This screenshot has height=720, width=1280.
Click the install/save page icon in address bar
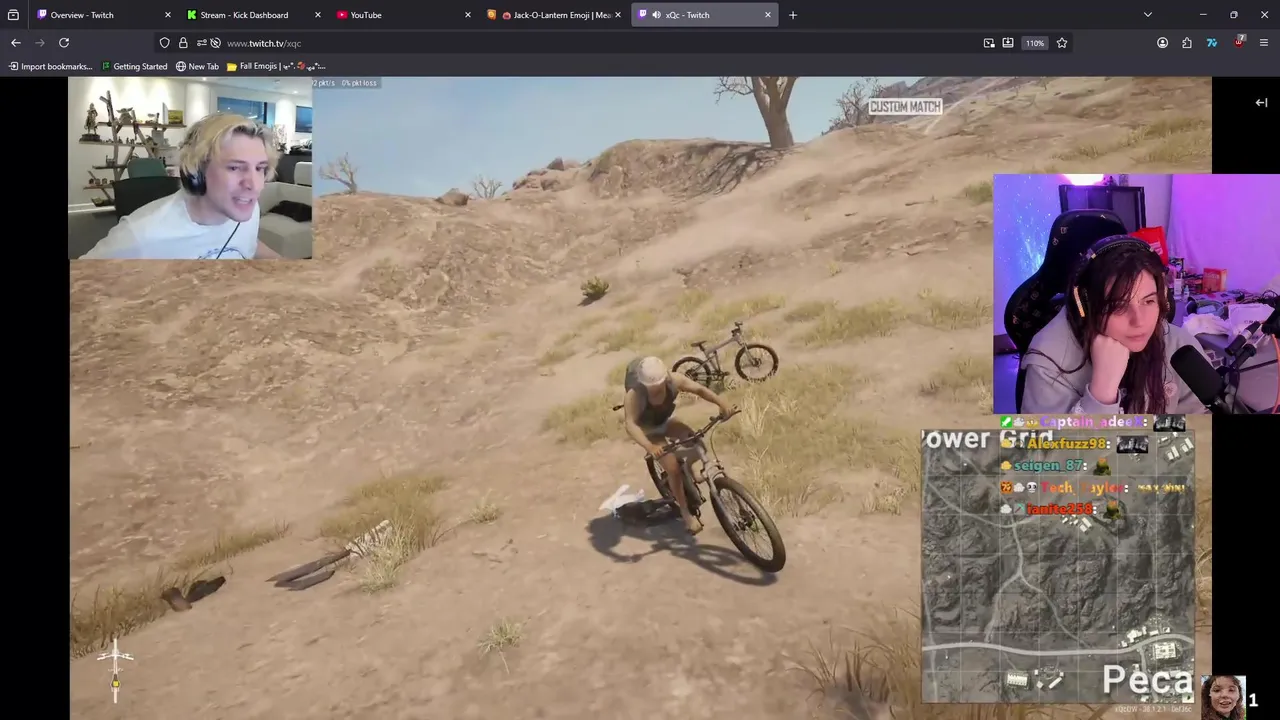[1008, 43]
